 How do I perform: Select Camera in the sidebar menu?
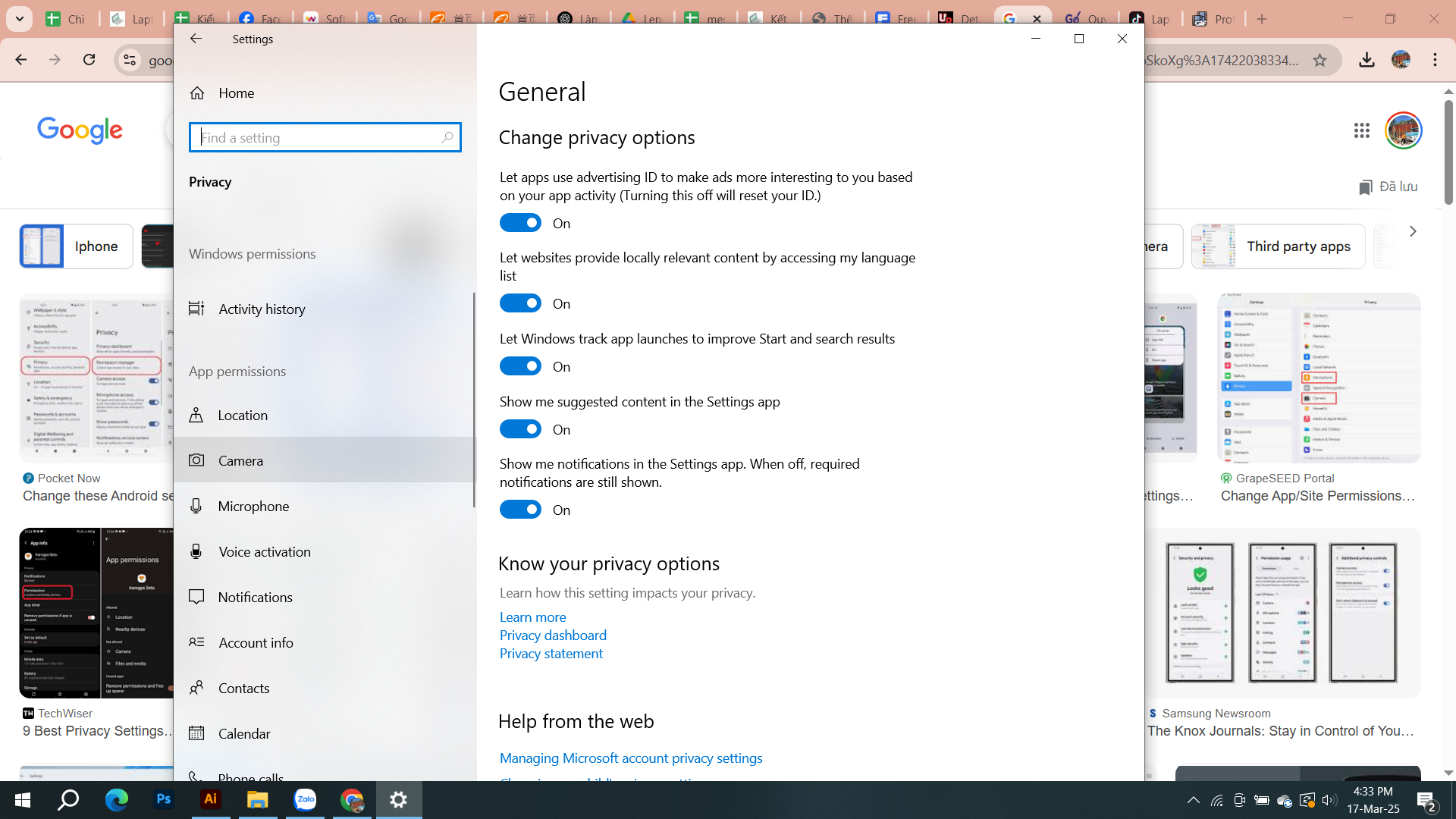click(240, 461)
